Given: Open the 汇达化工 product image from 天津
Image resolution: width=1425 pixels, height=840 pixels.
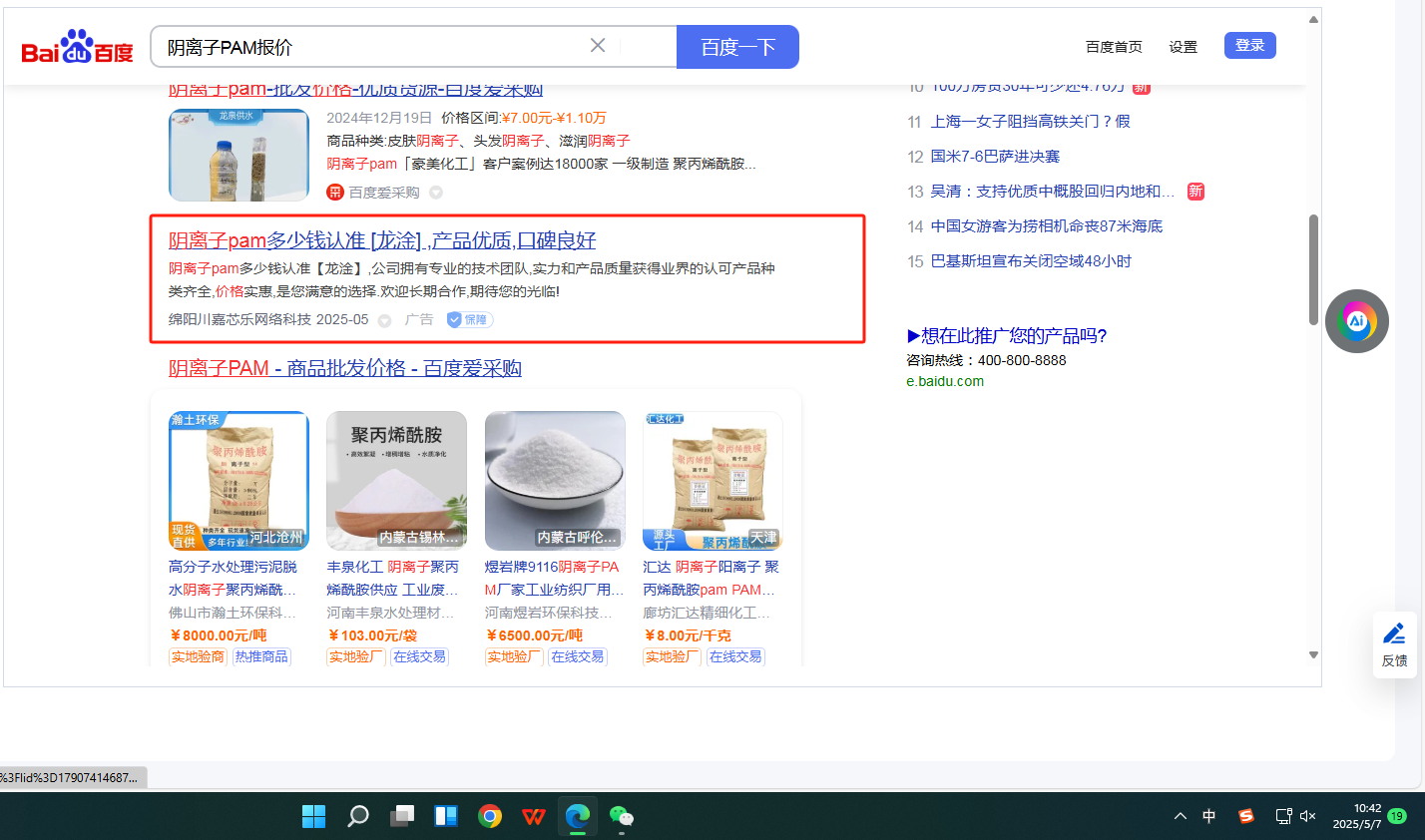Looking at the screenshot, I should point(712,481).
